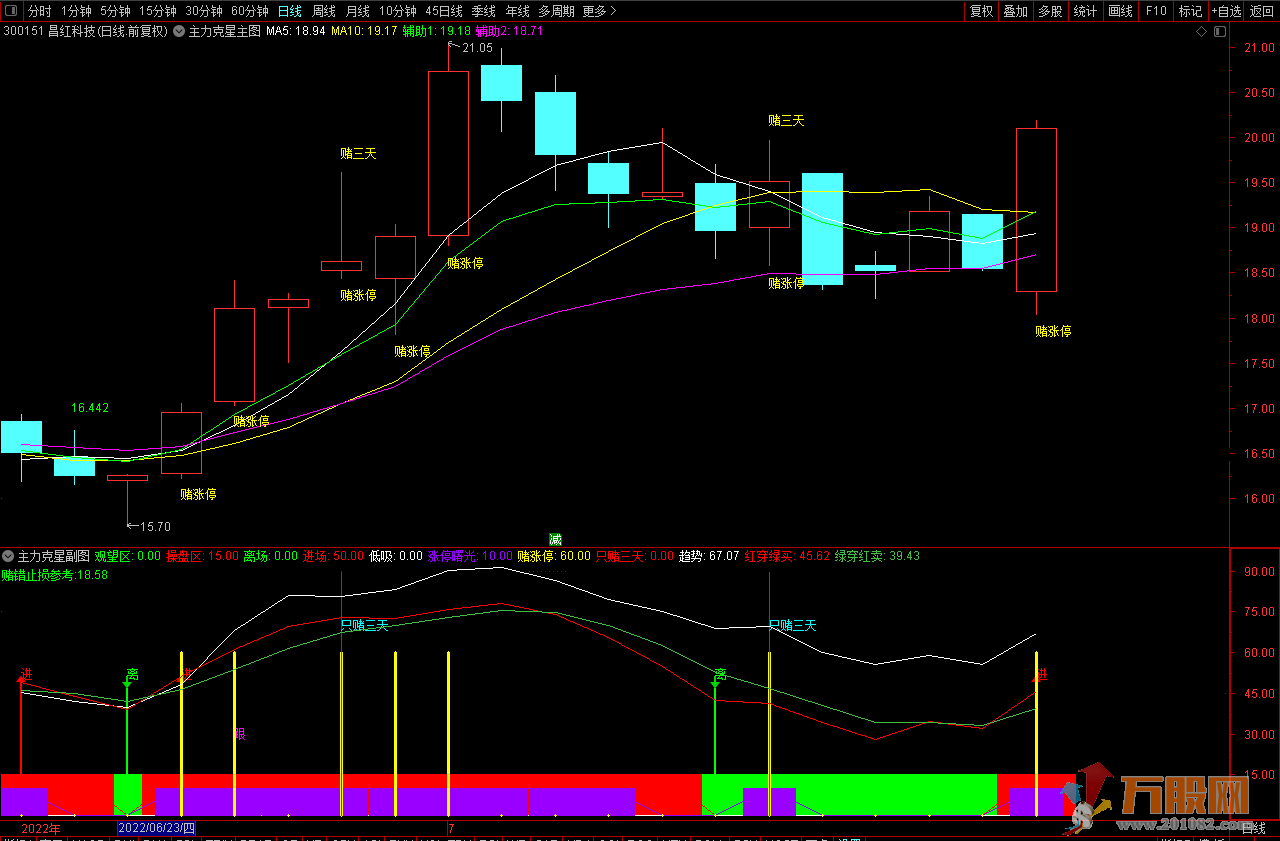Select the 30分钟 period tab
The width and height of the screenshot is (1280, 841).
coord(204,11)
